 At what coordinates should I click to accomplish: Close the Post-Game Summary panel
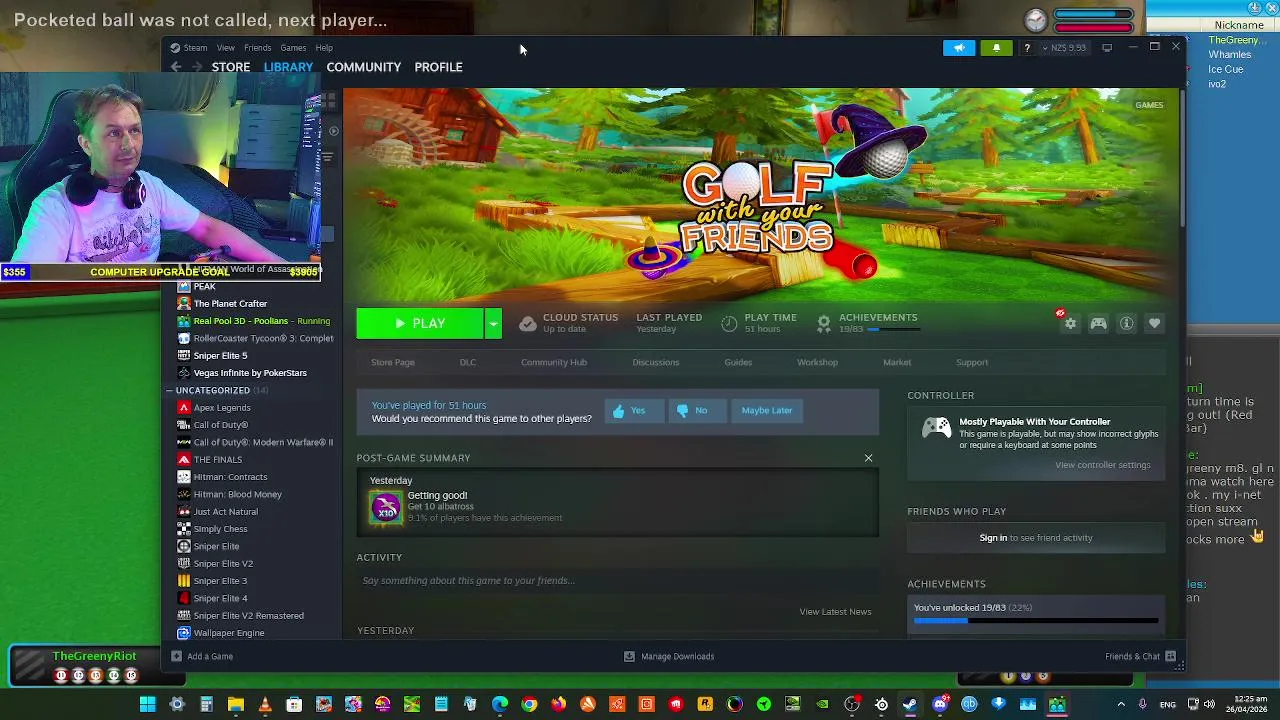point(868,458)
